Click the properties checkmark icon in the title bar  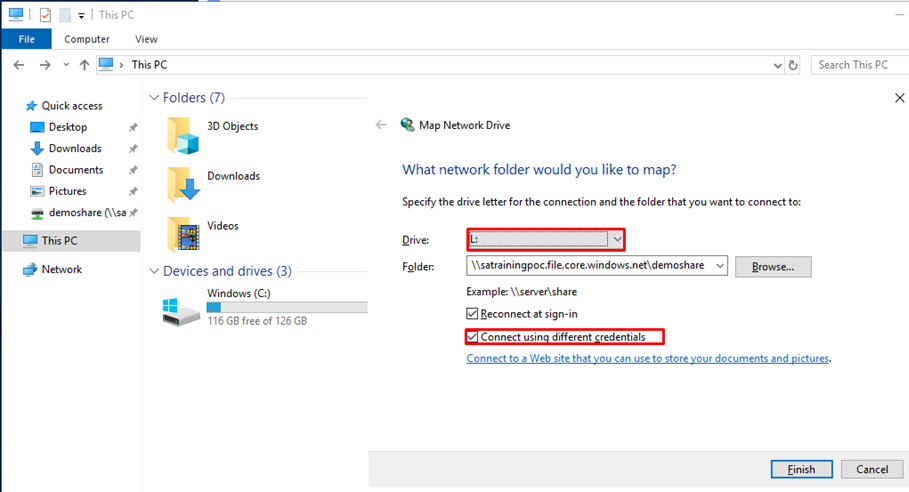click(x=45, y=15)
